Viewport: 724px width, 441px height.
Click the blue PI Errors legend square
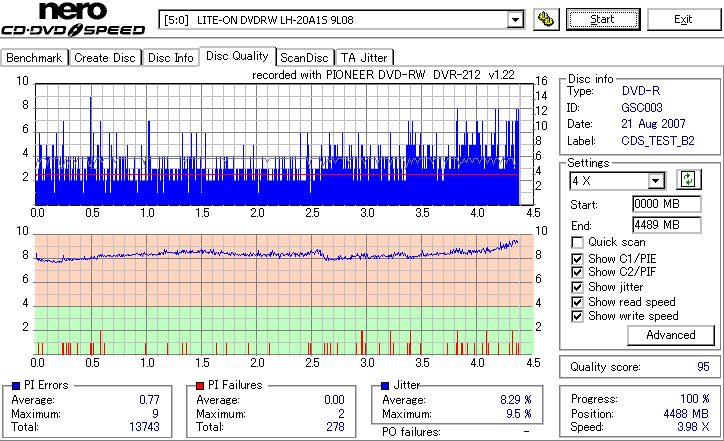(x=16, y=385)
